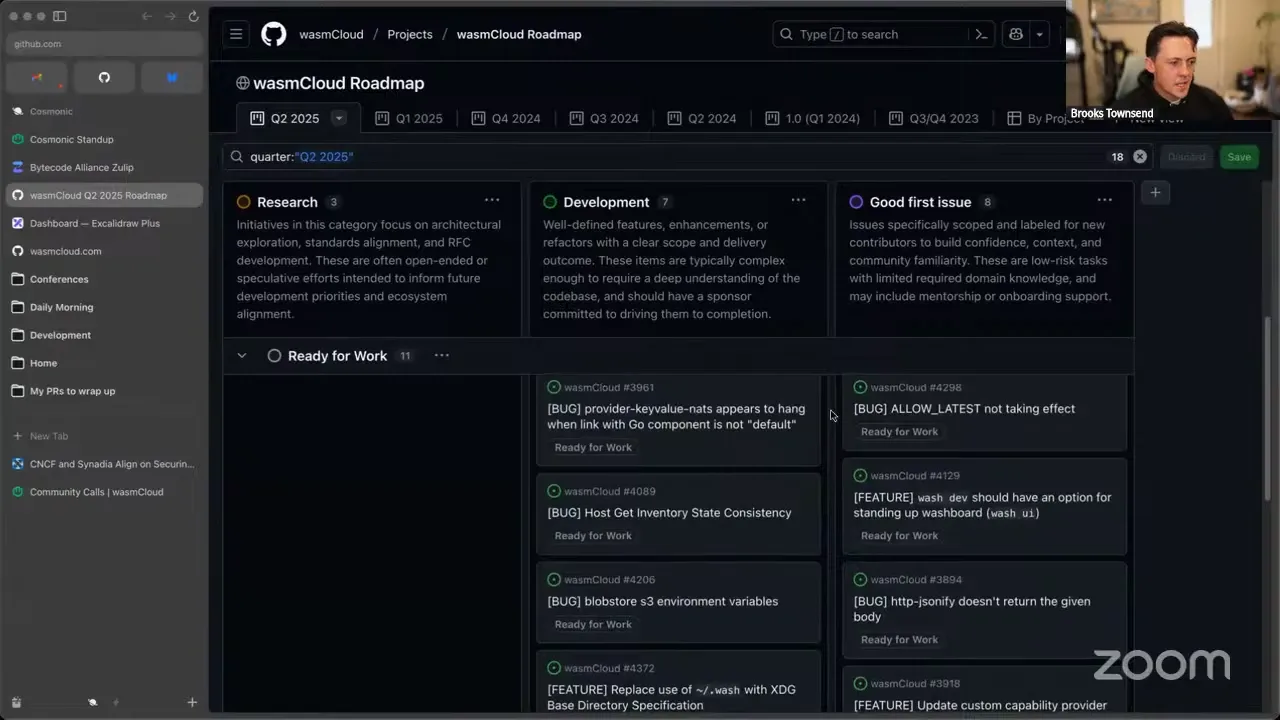Discard the view changes
Screen dimensions: 1280x720
click(x=1187, y=157)
